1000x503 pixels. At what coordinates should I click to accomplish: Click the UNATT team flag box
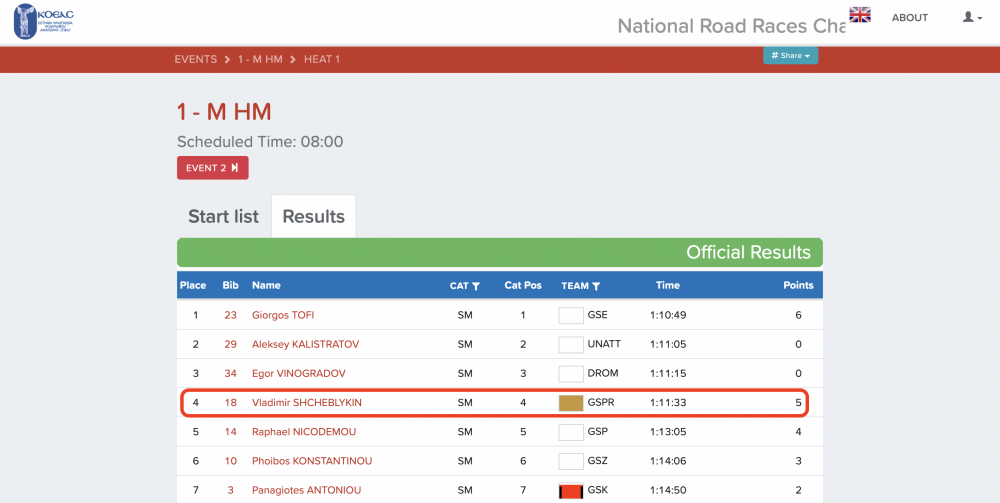[570, 344]
